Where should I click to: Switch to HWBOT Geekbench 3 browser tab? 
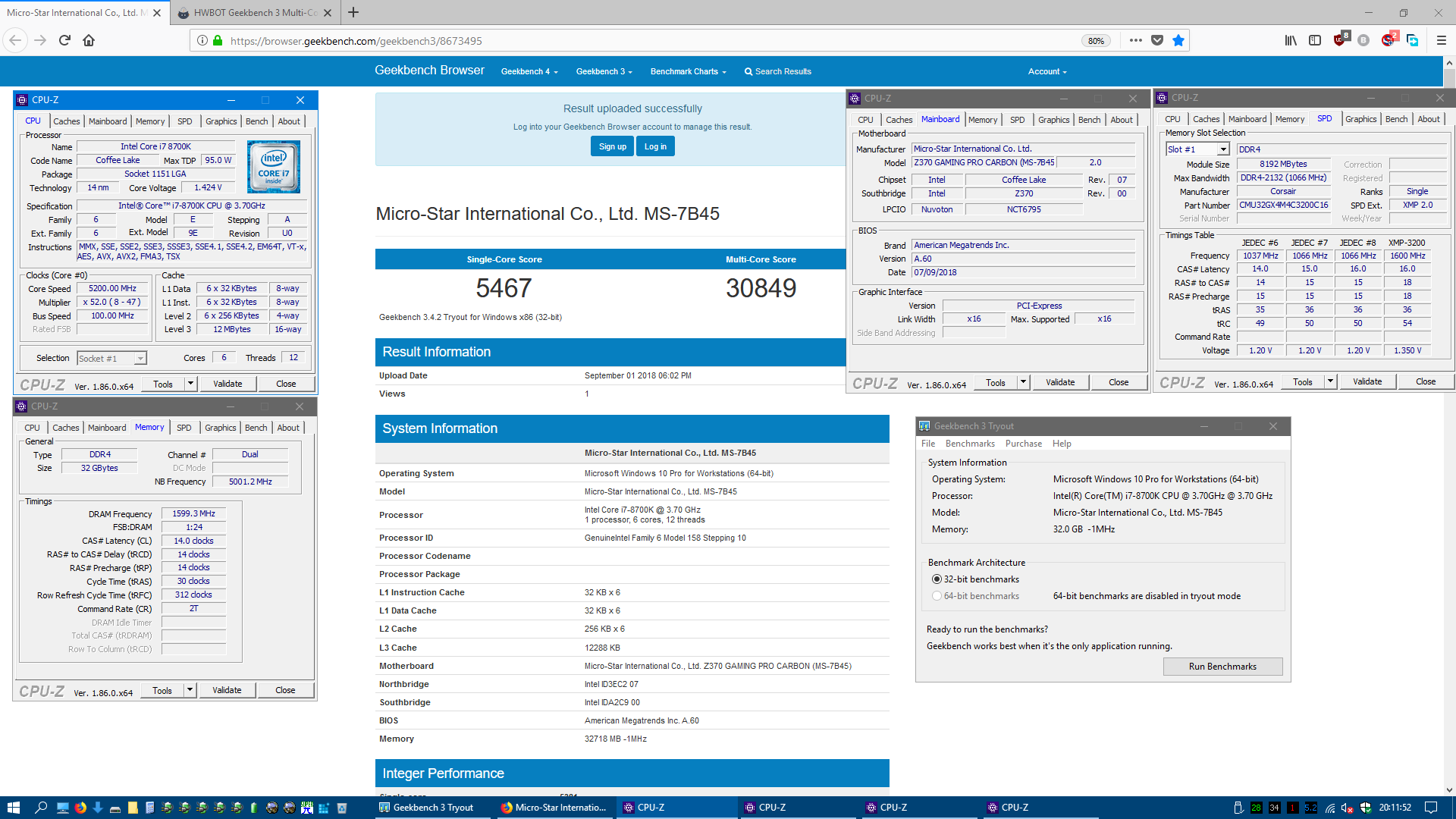254,12
